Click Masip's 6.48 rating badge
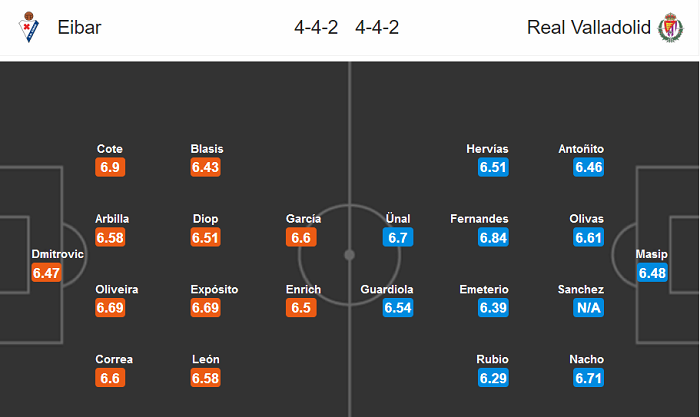This screenshot has width=700, height=417. [x=652, y=273]
